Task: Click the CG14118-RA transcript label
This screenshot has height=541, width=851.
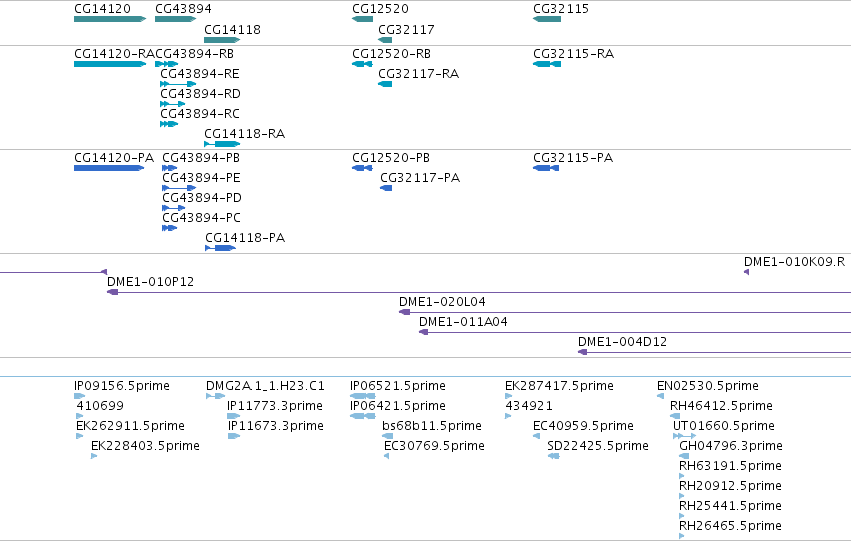Action: [x=245, y=134]
